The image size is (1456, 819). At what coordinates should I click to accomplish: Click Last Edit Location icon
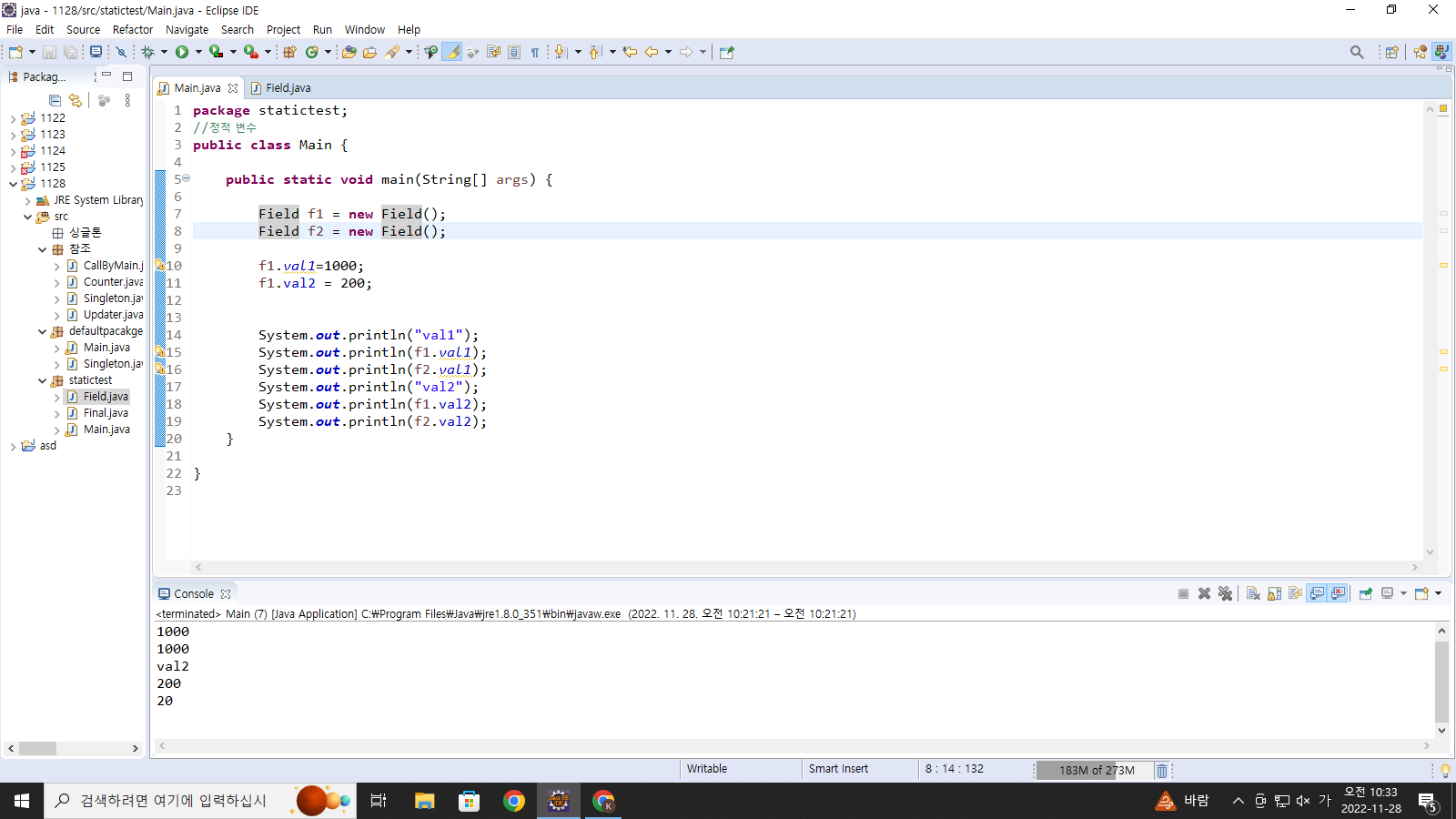coord(630,52)
